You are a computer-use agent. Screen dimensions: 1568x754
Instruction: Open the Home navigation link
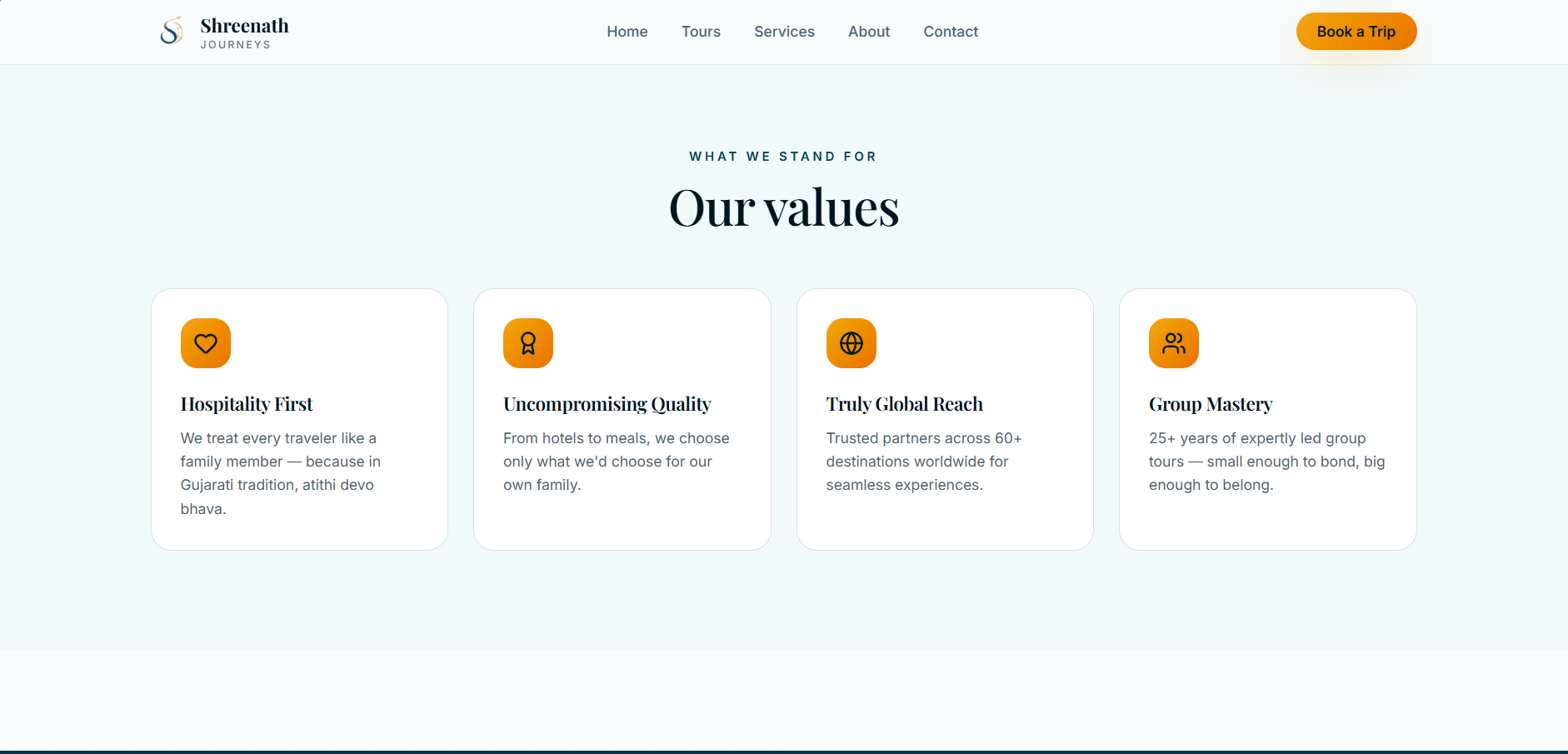(x=627, y=32)
